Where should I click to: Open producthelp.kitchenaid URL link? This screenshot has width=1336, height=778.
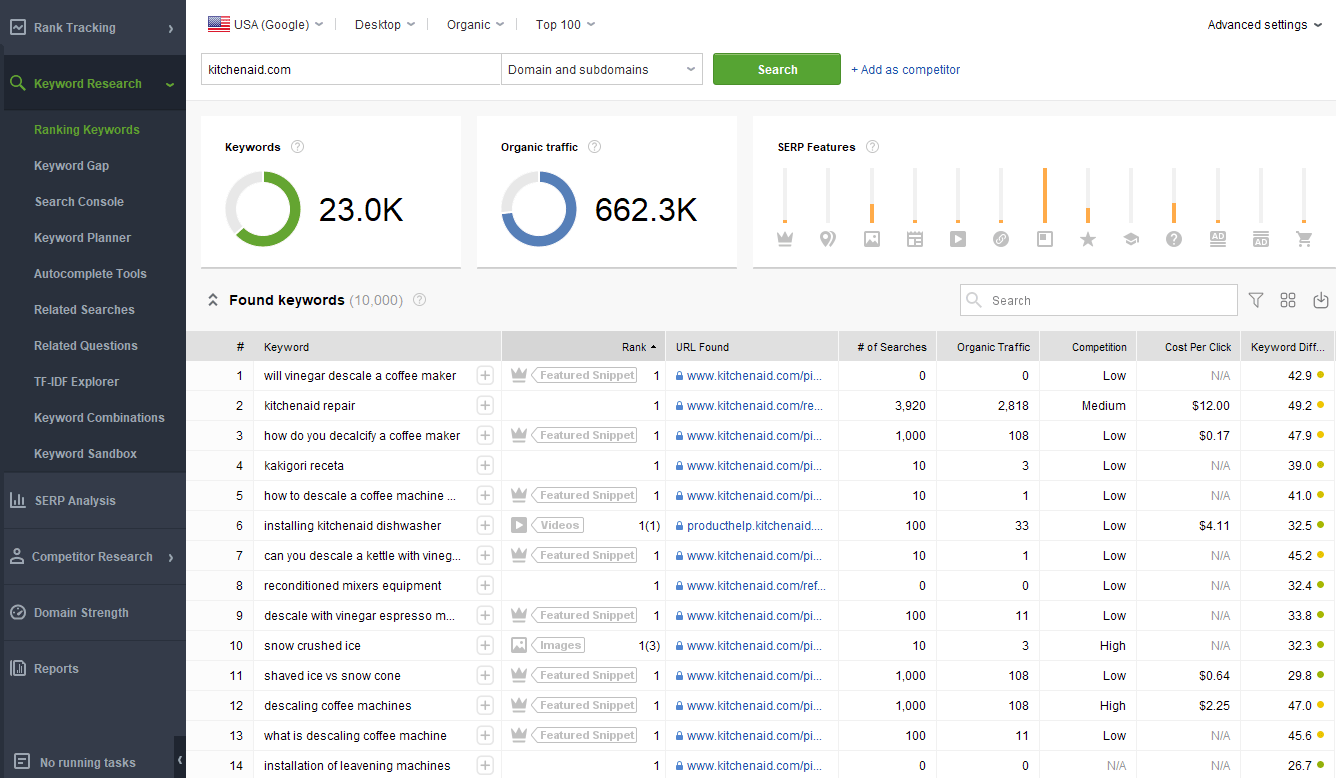755,526
